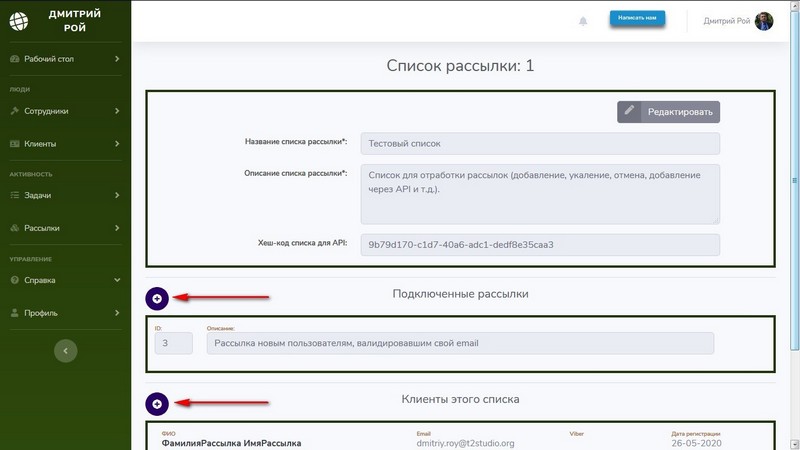Click the Написать нам button

tap(637, 20)
